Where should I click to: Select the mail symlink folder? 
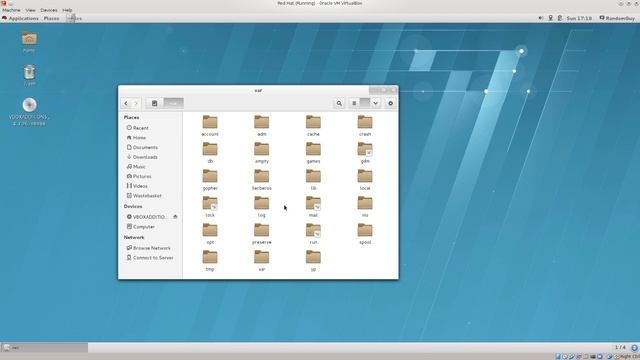tap(313, 207)
